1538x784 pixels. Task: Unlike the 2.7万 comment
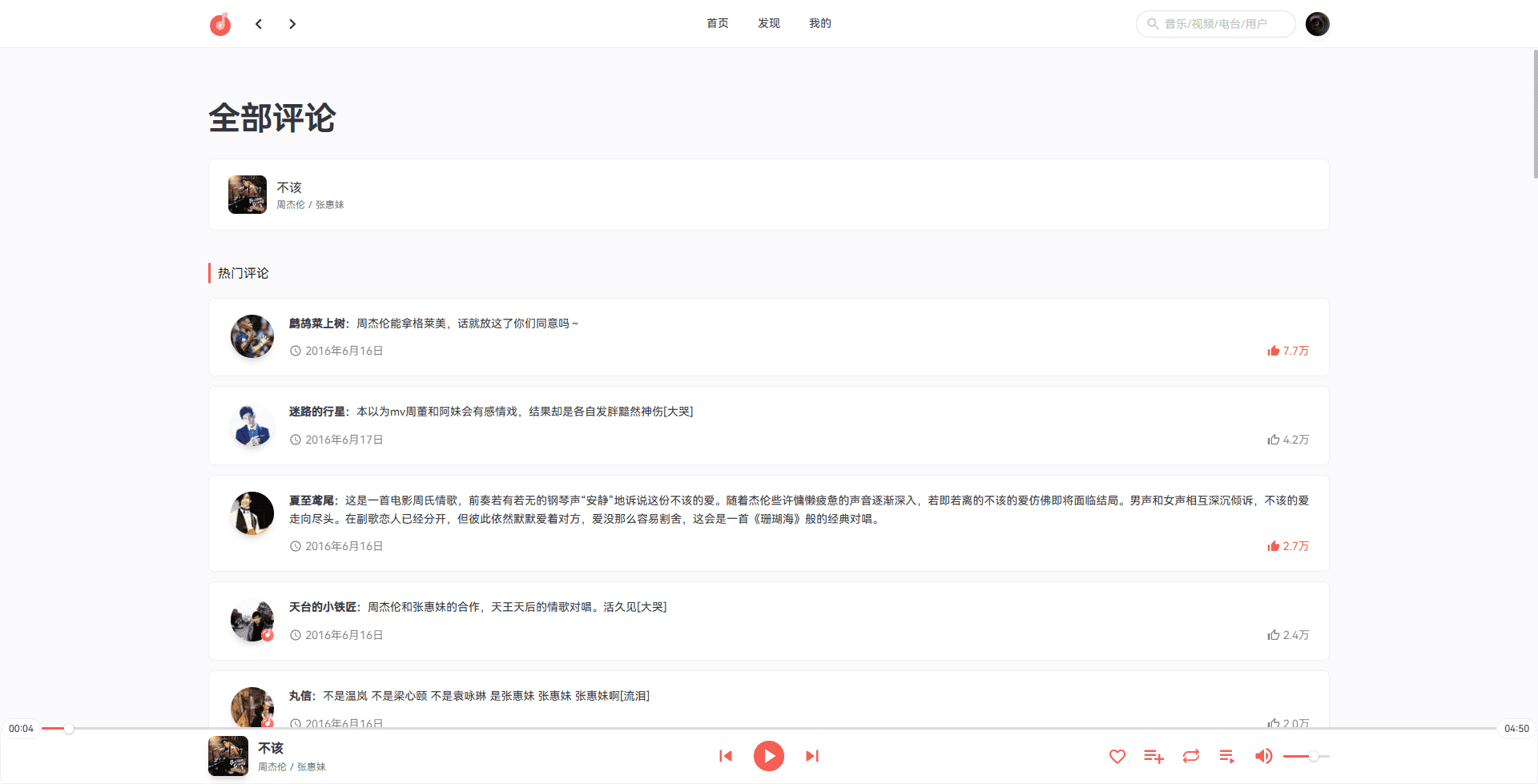(1288, 546)
